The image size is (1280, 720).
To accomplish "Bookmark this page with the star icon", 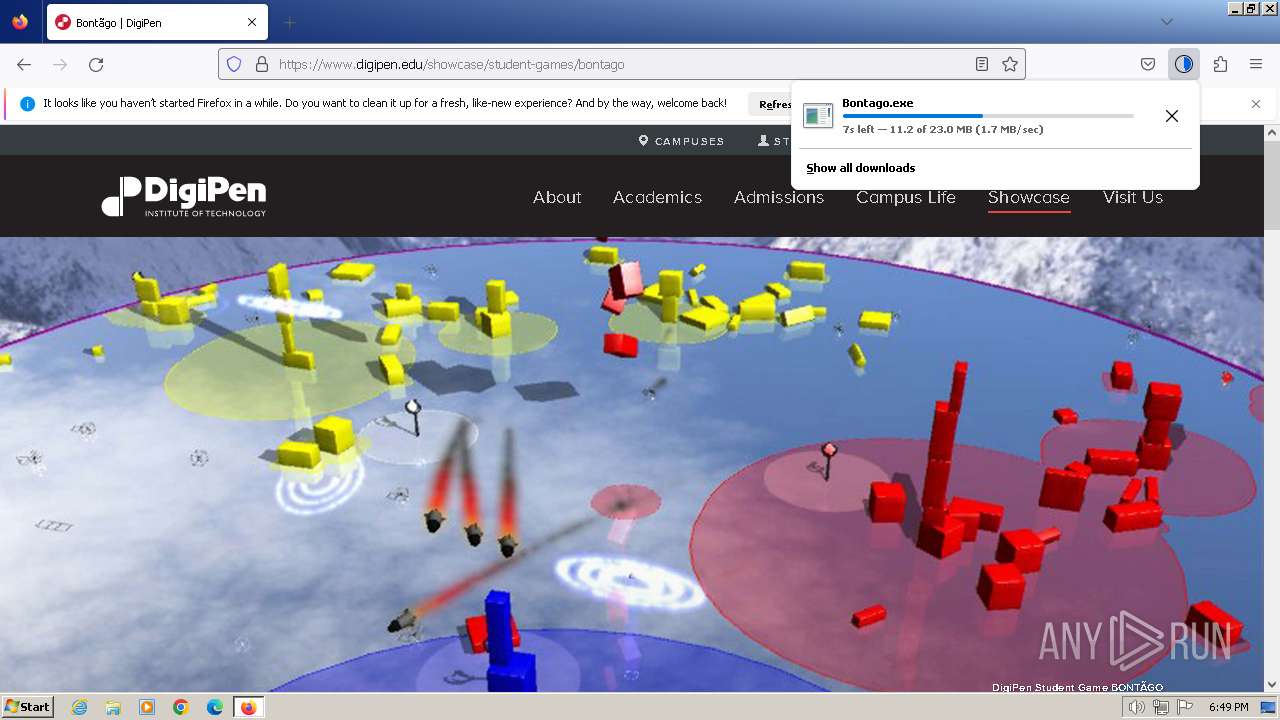I will tap(1010, 64).
